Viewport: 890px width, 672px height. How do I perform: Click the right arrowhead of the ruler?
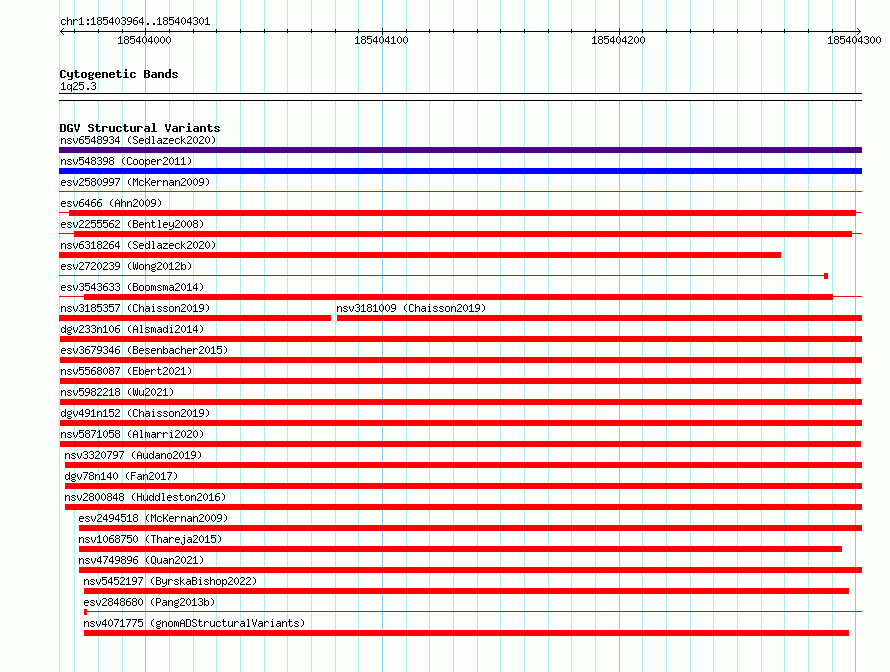point(858,31)
